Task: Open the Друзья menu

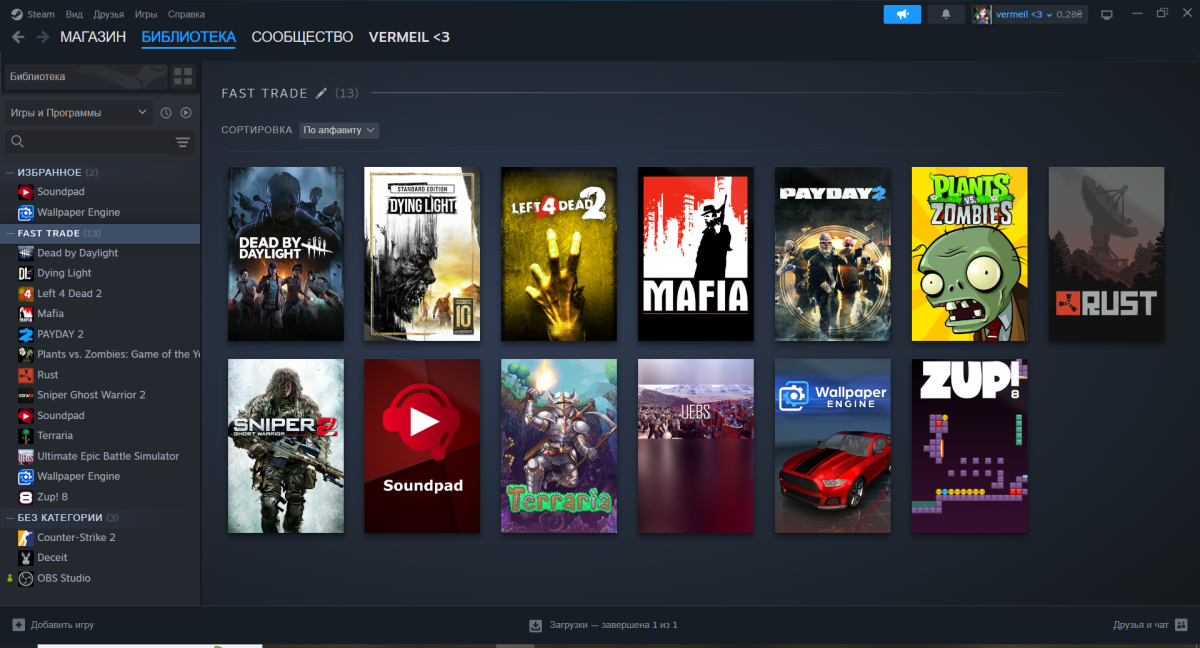Action: [x=108, y=14]
